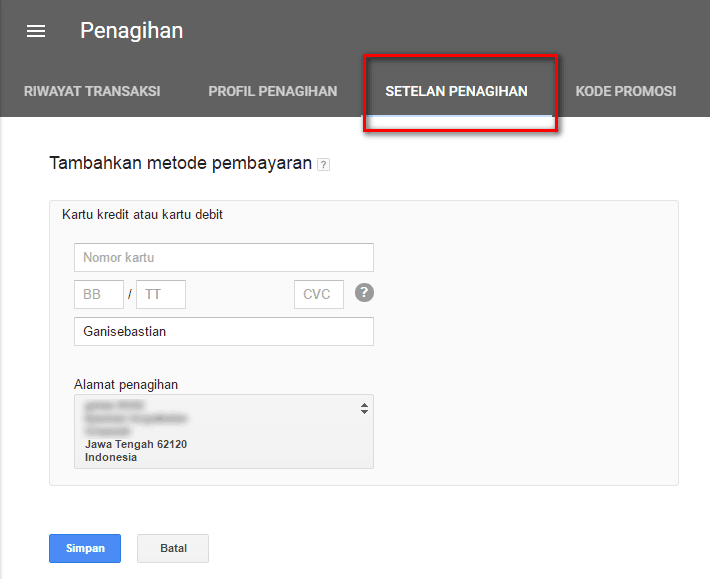Click the Kartu kredit atau kartu debit label
This screenshot has width=710, height=579.
[x=142, y=215]
